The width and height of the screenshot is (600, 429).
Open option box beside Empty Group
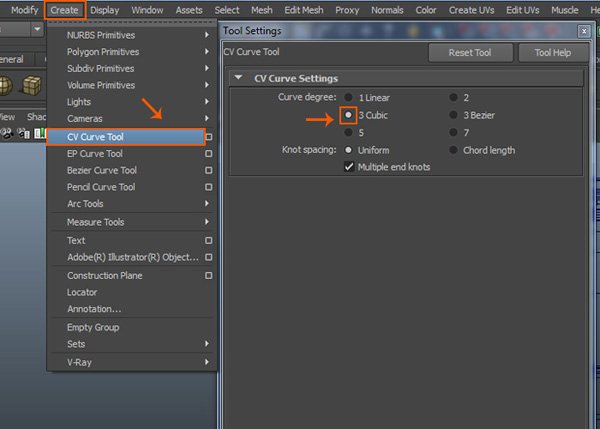click(208, 327)
